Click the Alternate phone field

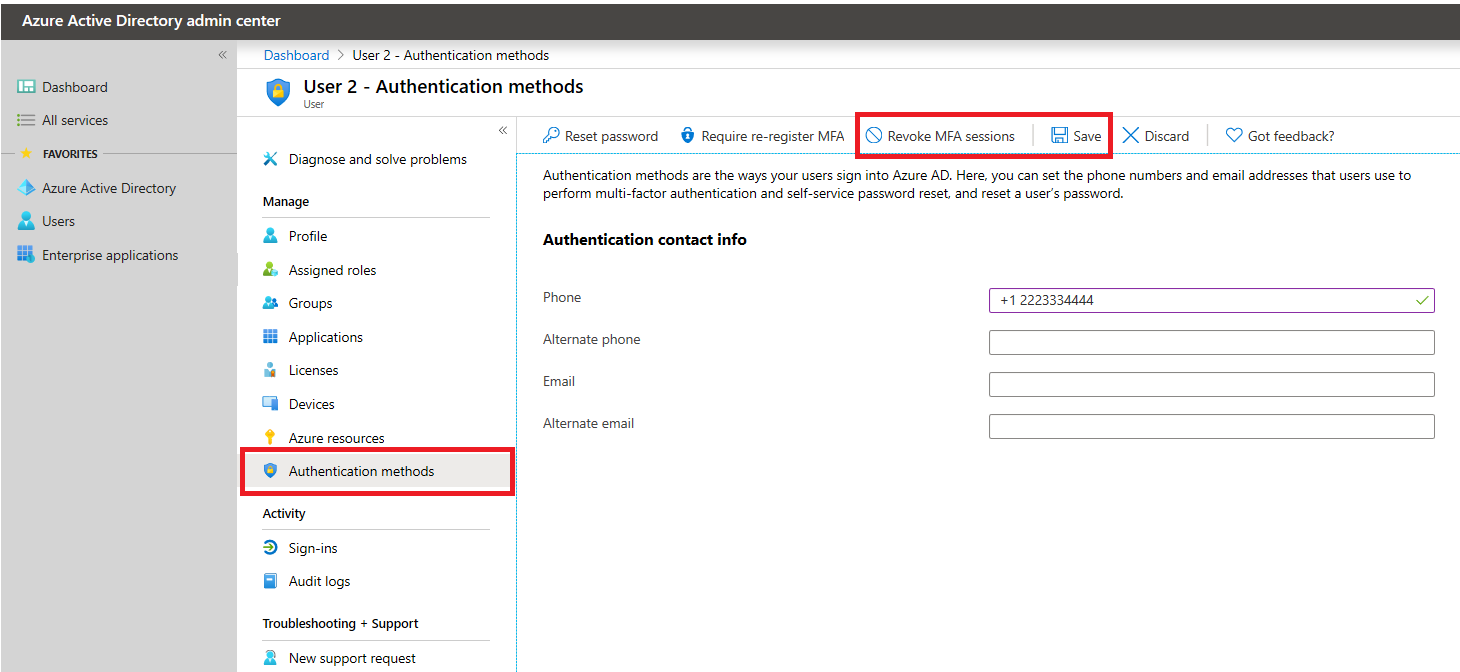point(1211,343)
